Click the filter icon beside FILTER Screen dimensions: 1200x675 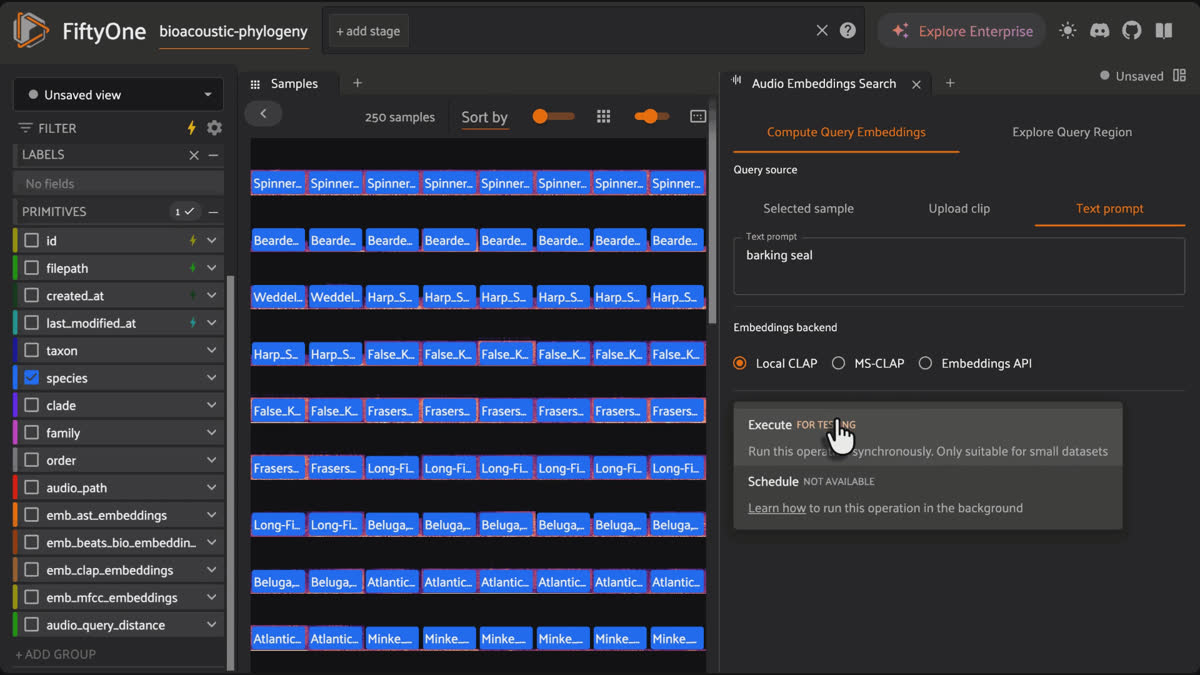[x=26, y=128]
